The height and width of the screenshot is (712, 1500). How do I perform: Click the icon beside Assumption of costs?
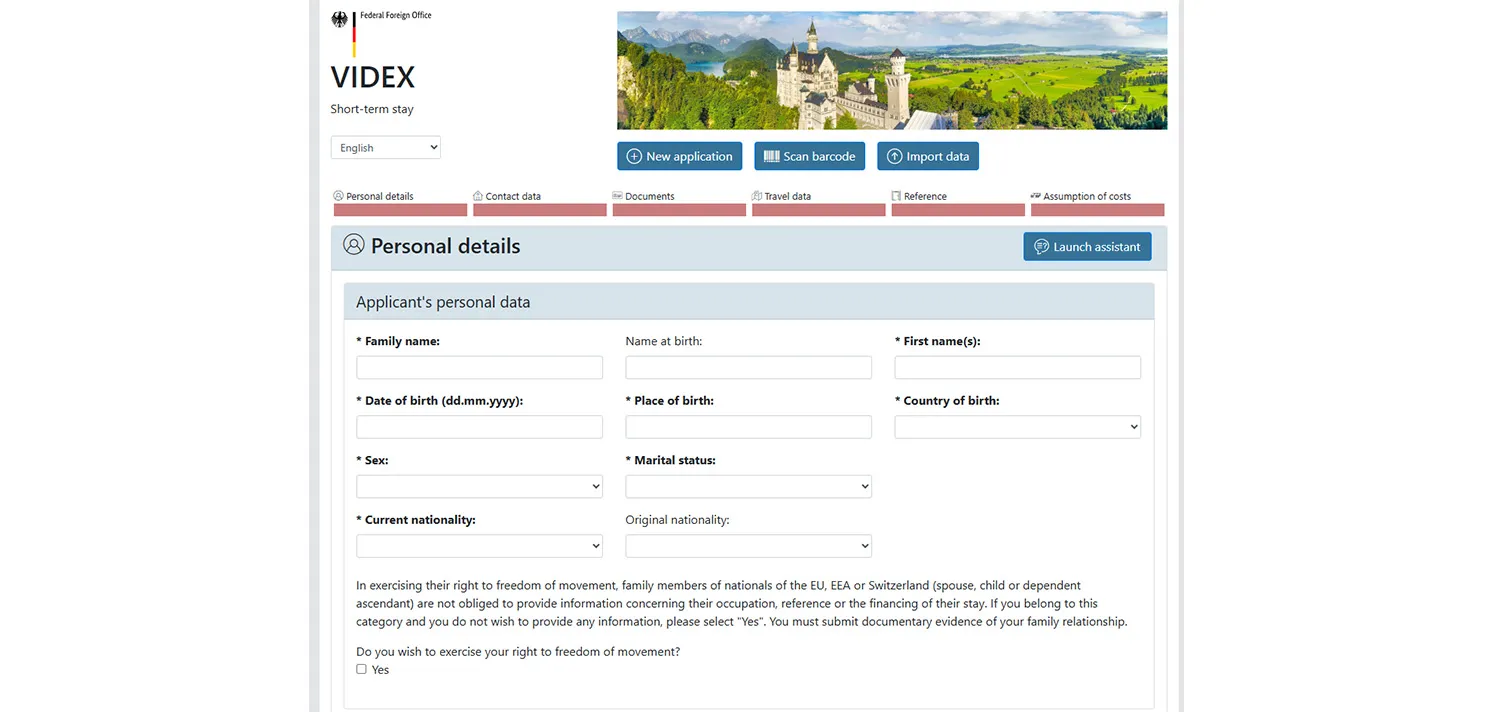(1036, 196)
